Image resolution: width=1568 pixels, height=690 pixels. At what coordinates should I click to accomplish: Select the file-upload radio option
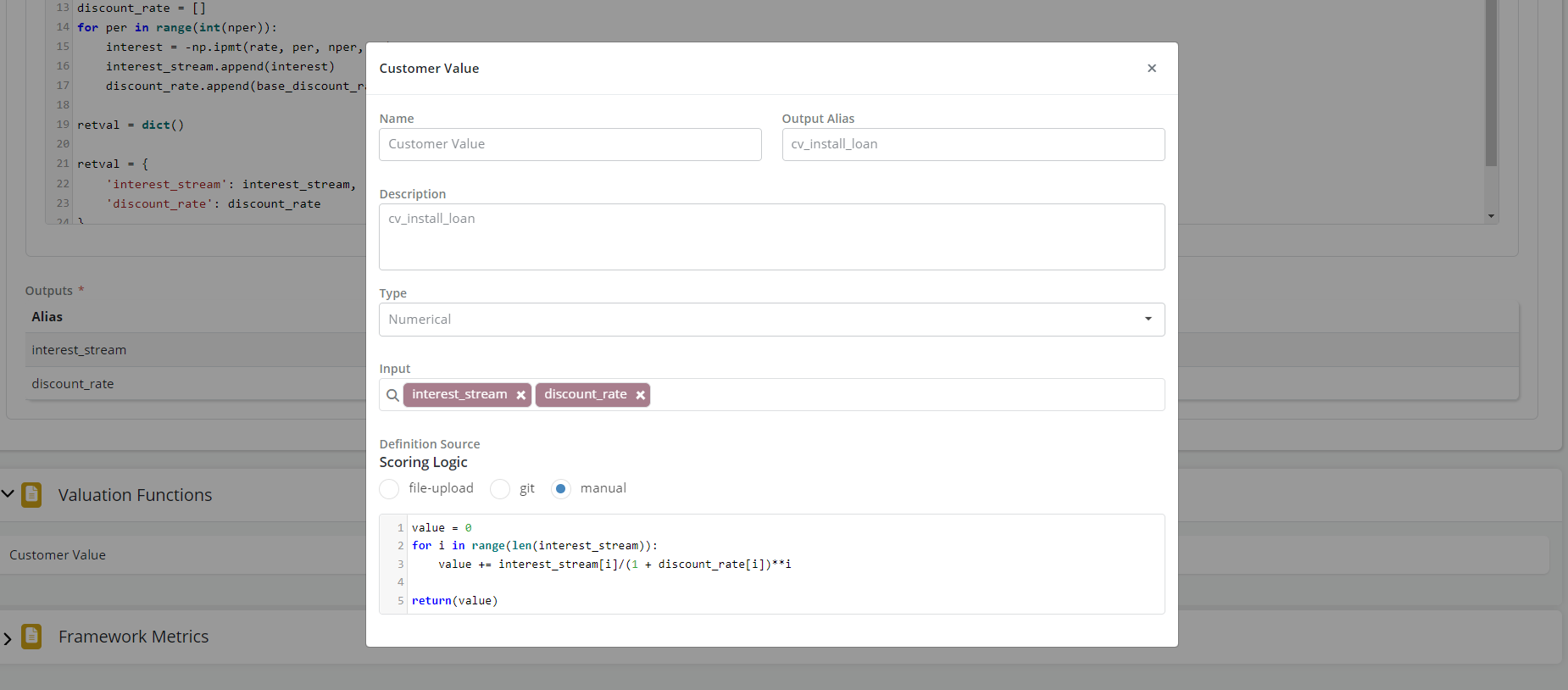pyautogui.click(x=389, y=489)
